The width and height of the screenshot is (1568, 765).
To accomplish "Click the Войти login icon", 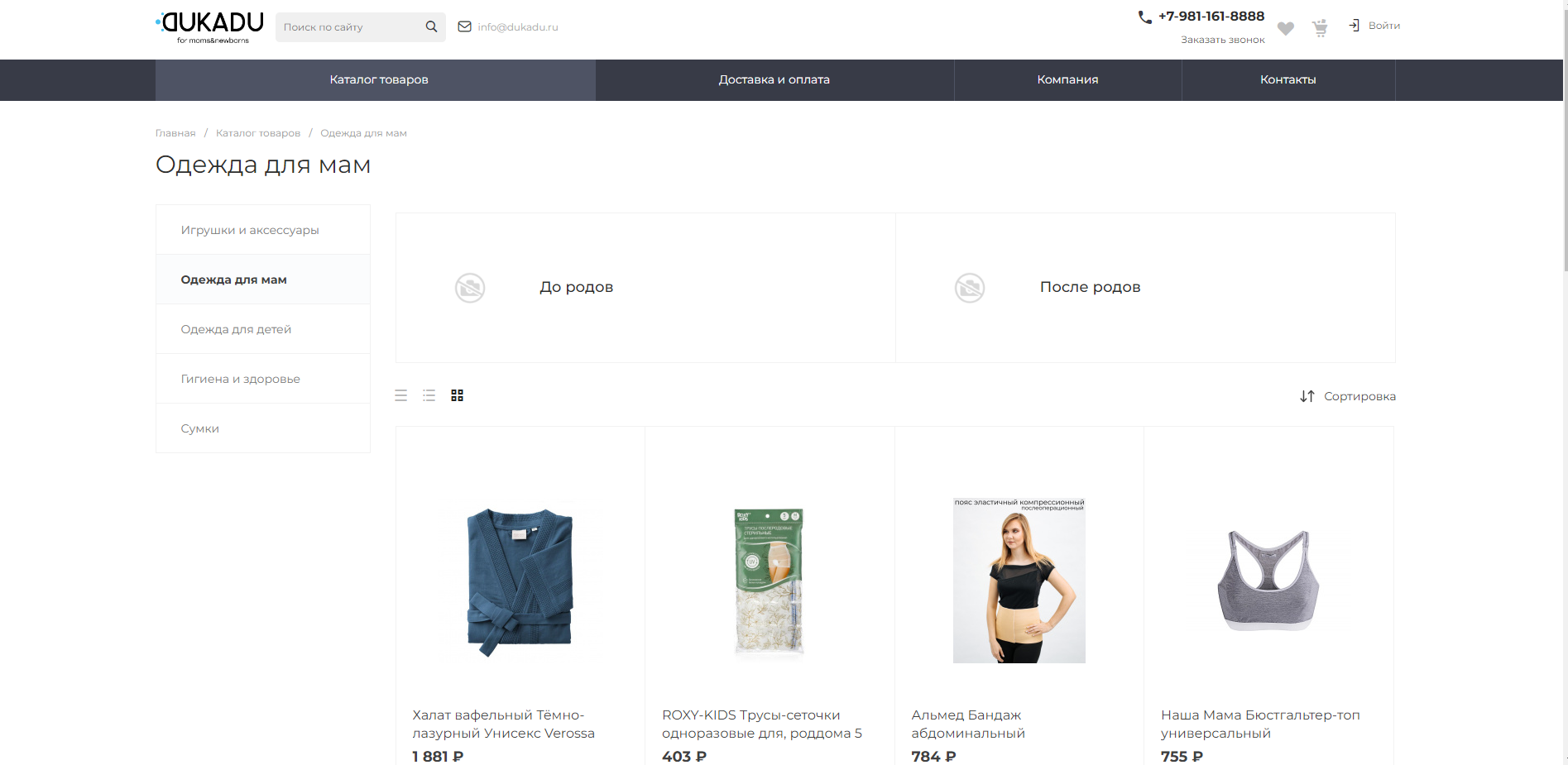I will [x=1355, y=26].
